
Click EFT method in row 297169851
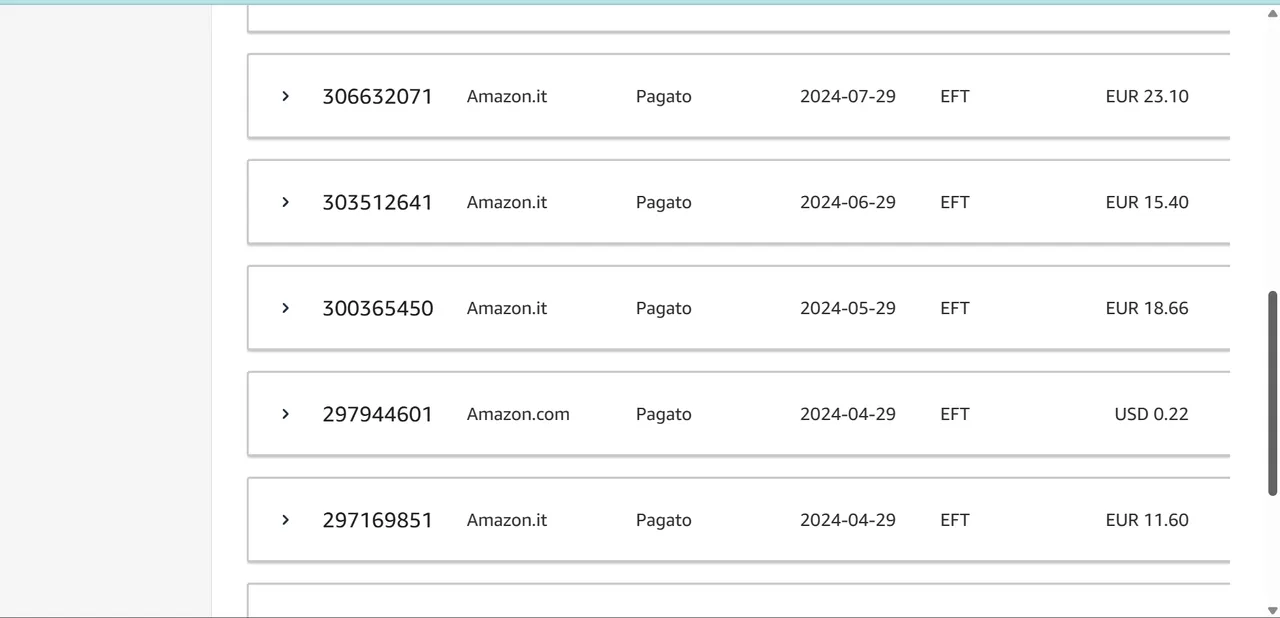click(955, 520)
